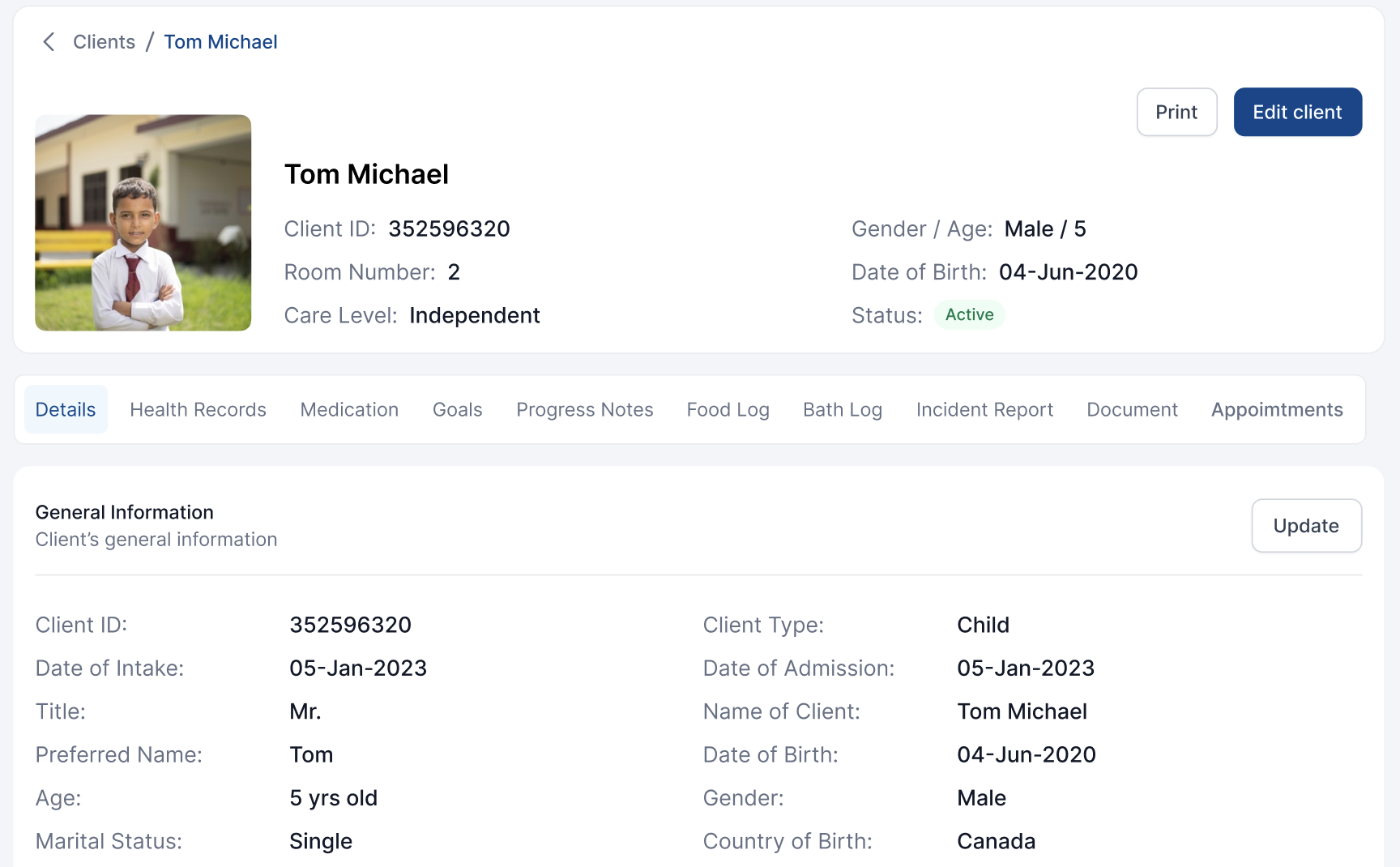Click the back arrow icon
This screenshot has width=1400, height=867.
coord(49,42)
